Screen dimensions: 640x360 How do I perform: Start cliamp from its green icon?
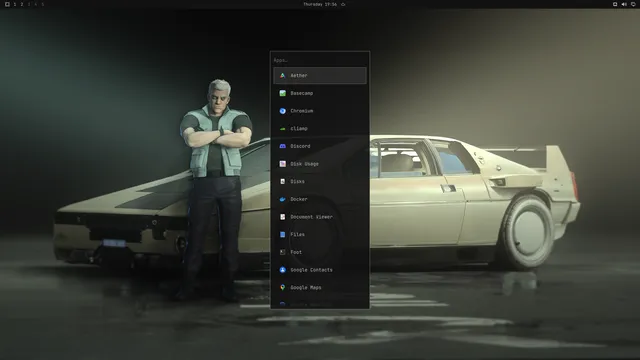(282, 129)
